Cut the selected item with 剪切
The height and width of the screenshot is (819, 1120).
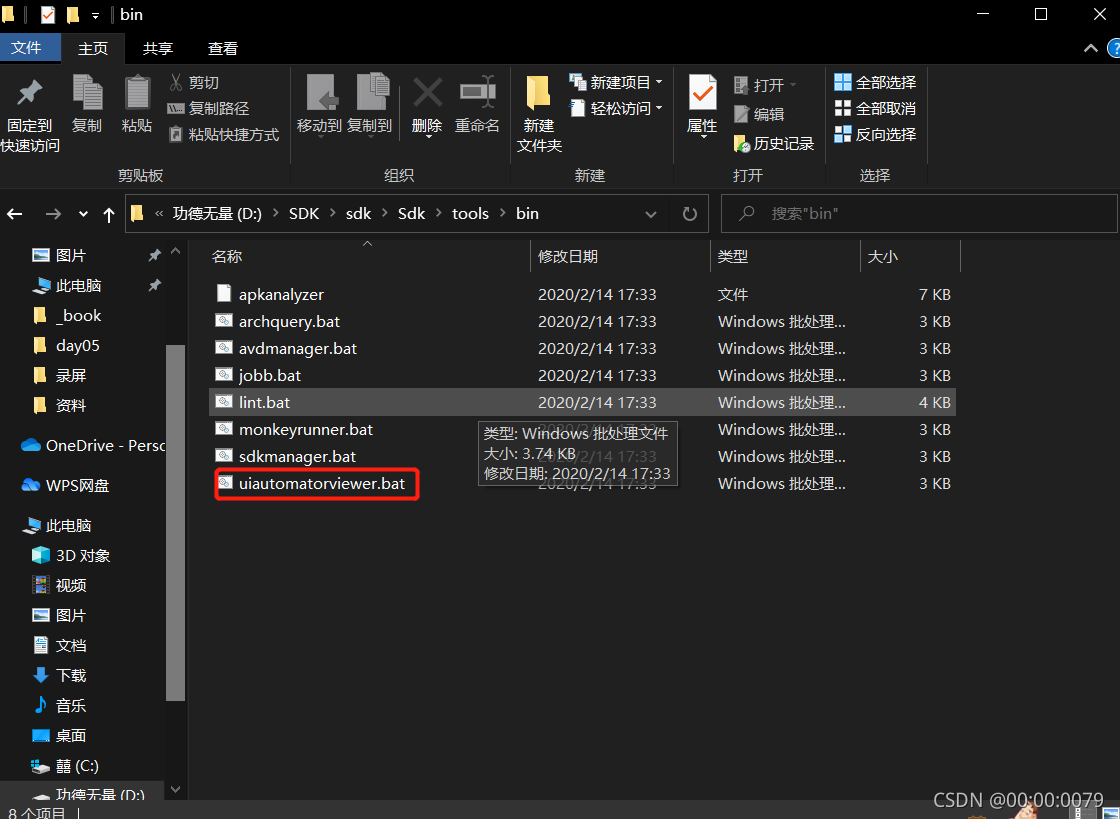tap(194, 83)
